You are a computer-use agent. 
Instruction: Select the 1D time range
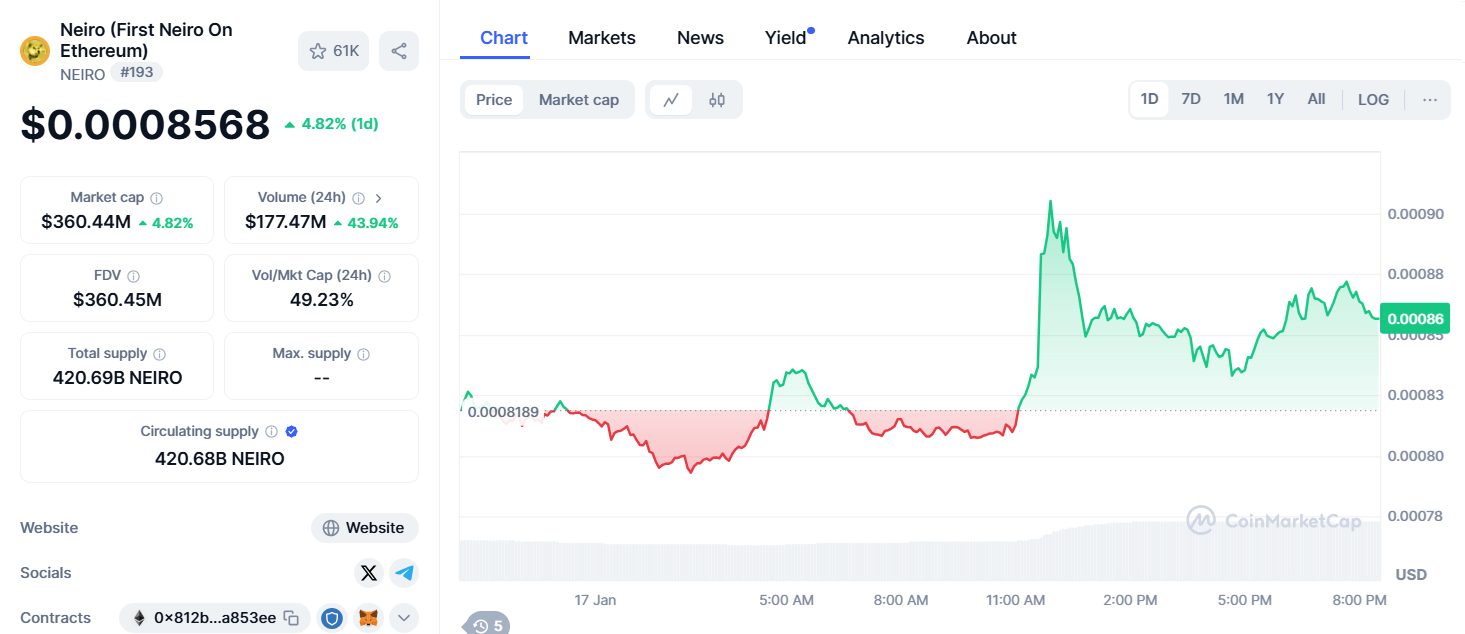1150,99
